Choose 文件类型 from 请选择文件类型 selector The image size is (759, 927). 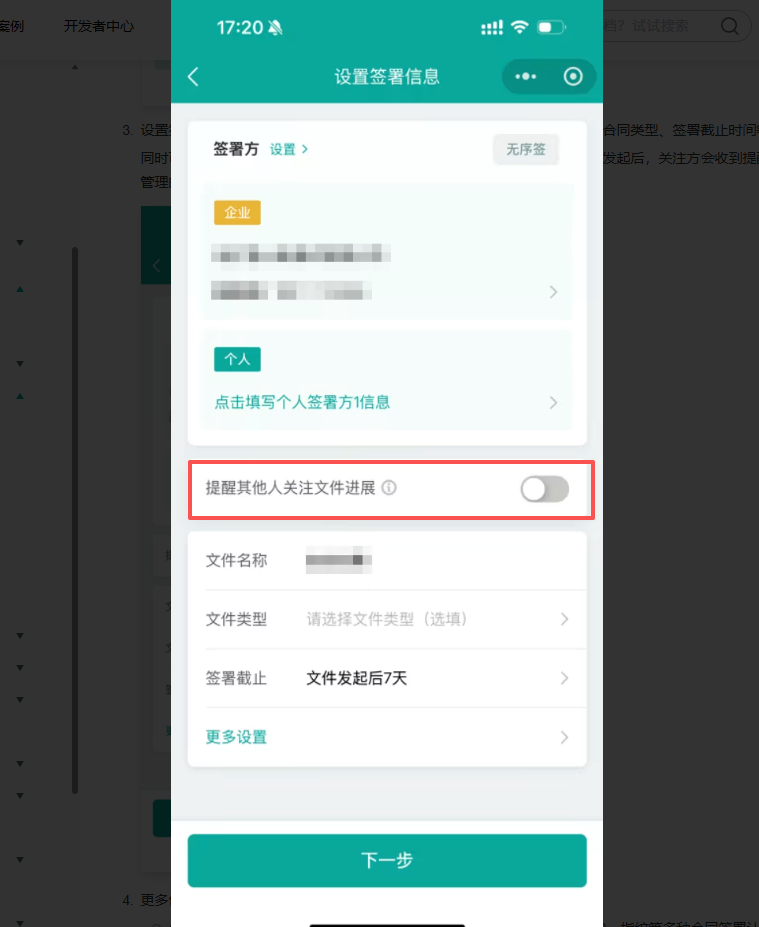click(387, 619)
